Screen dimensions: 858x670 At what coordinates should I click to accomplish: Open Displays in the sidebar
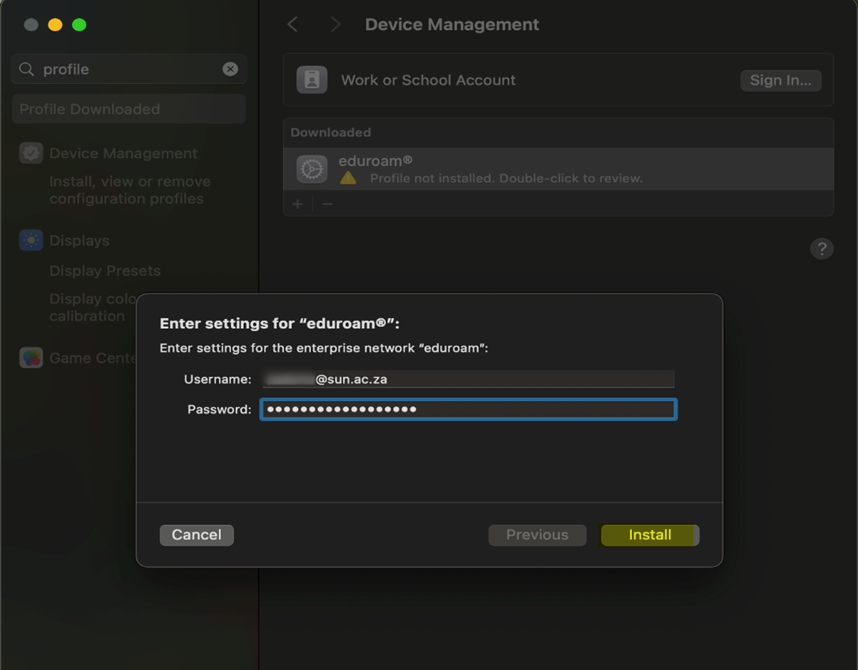pyautogui.click(x=79, y=241)
